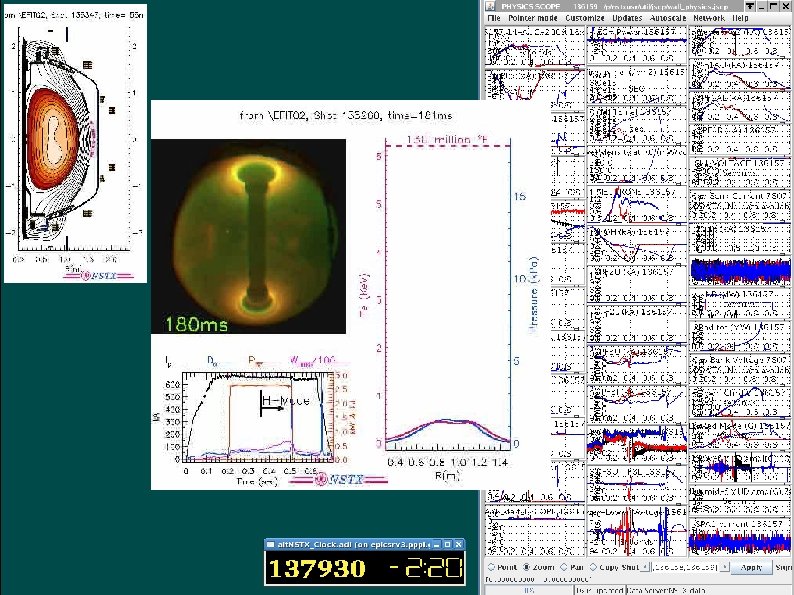Viewport: 794px width, 595px height.
Task: Click the Shot number input field
Action: click(687, 567)
